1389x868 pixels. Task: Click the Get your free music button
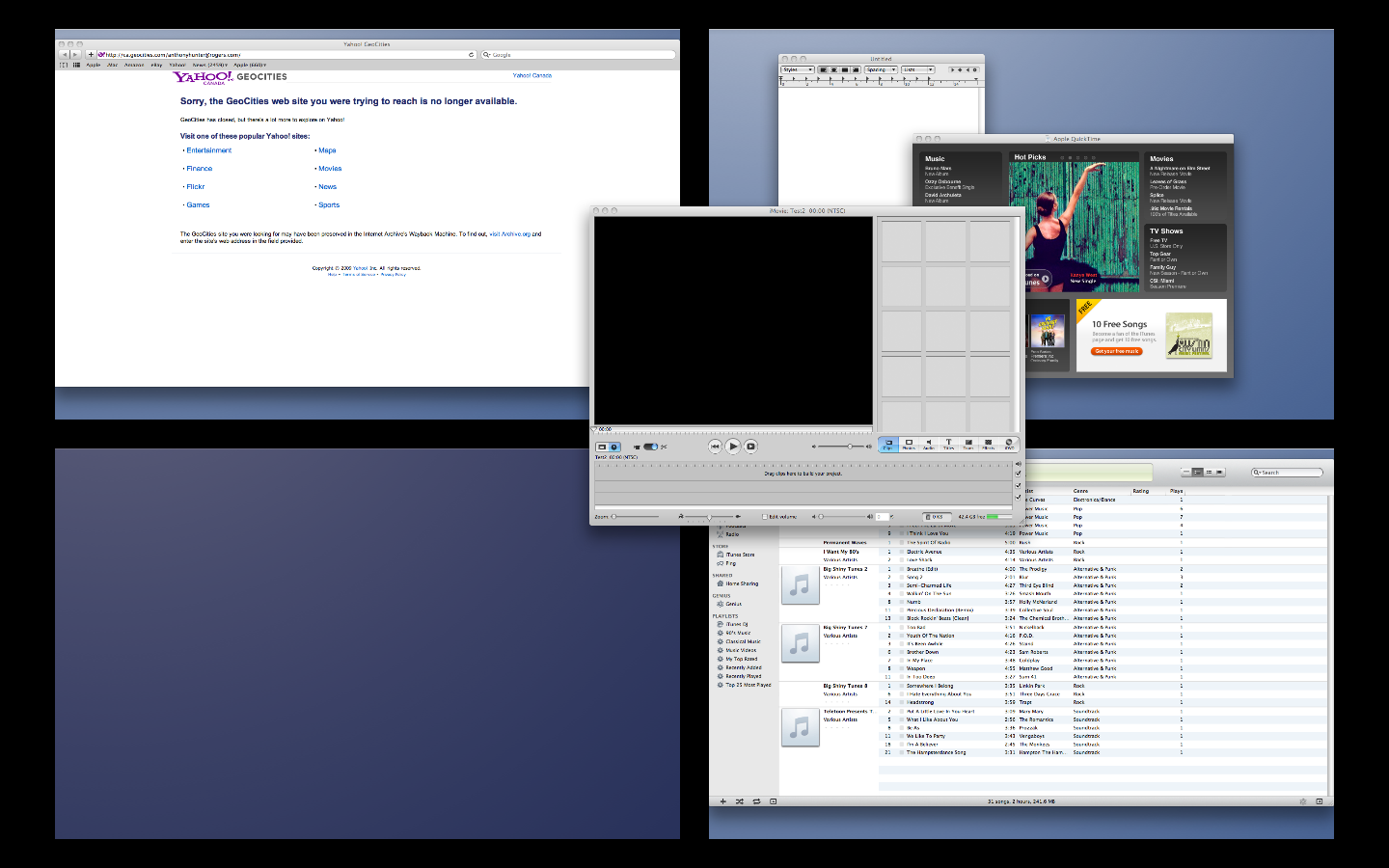tap(1117, 351)
